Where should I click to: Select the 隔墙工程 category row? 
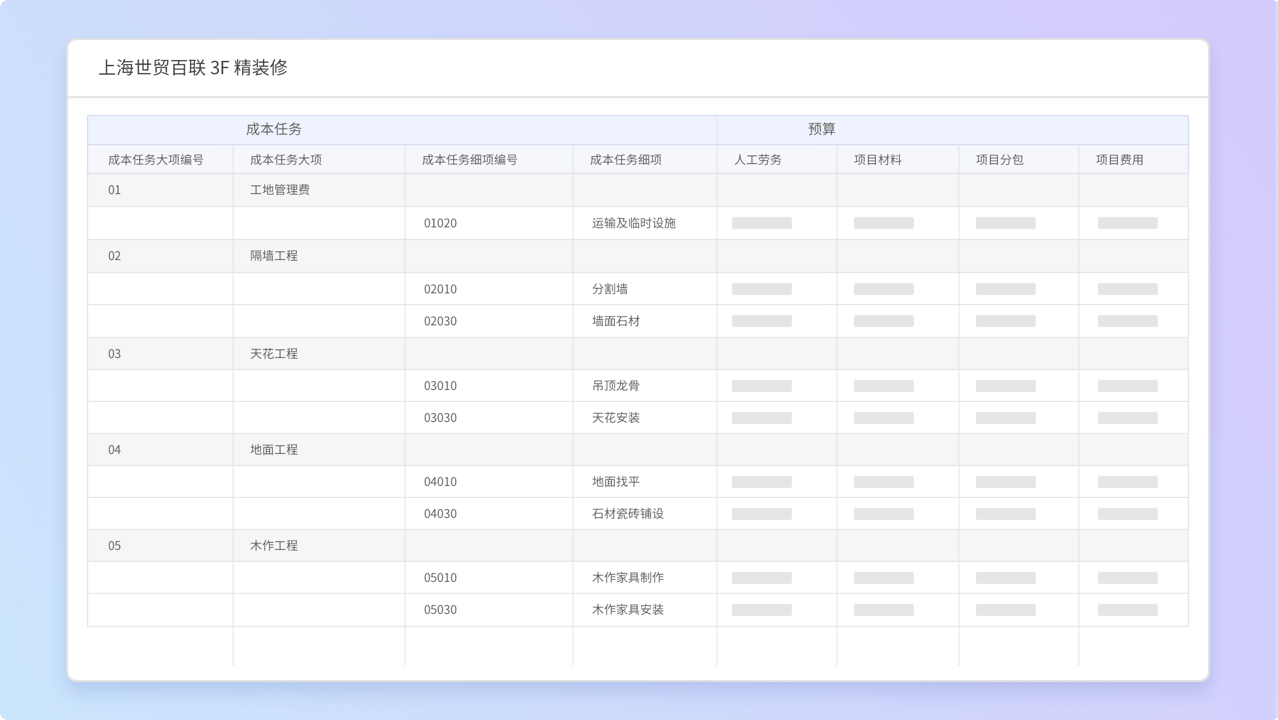point(273,256)
